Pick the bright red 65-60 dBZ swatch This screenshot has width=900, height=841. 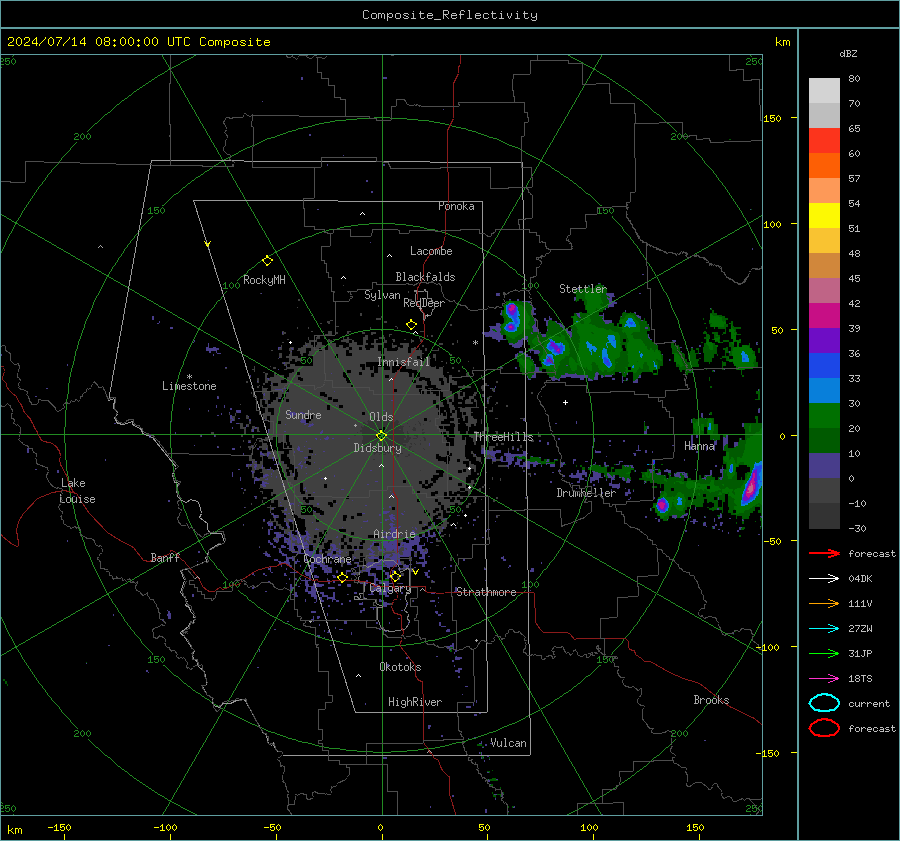pos(824,141)
